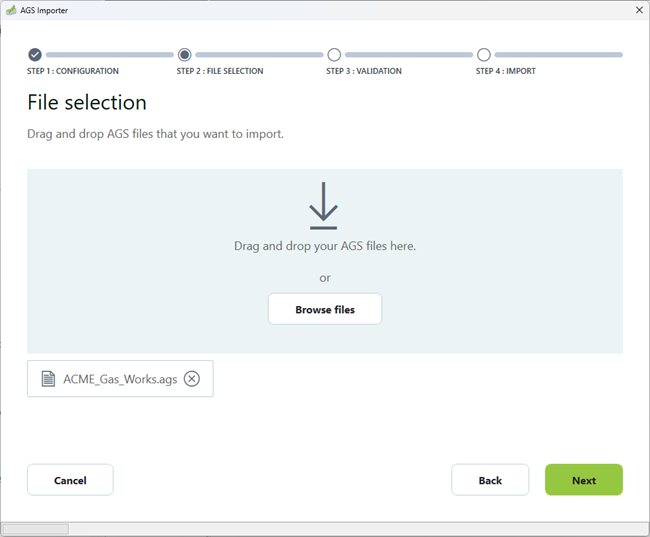The width and height of the screenshot is (650, 537).
Task: Cancel the AGS import wizard
Action: (x=70, y=480)
